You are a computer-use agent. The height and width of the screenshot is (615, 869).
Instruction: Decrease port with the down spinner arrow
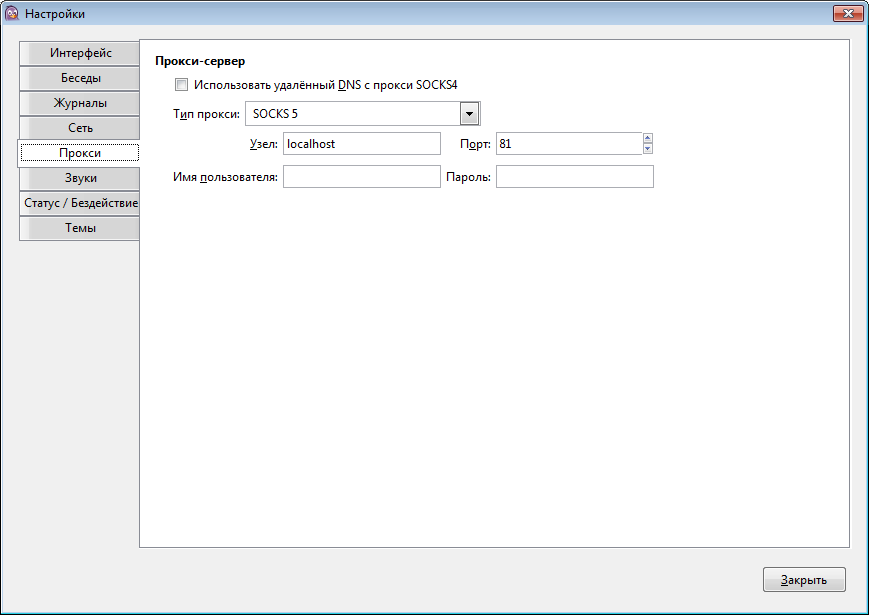[647, 149]
